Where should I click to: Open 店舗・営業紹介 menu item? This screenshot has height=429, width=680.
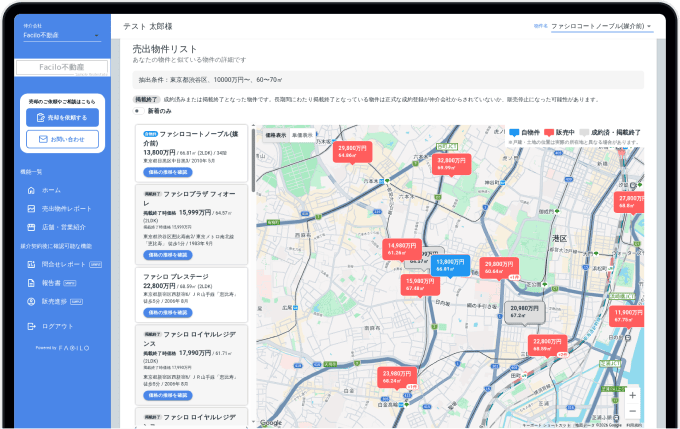pyautogui.click(x=63, y=227)
